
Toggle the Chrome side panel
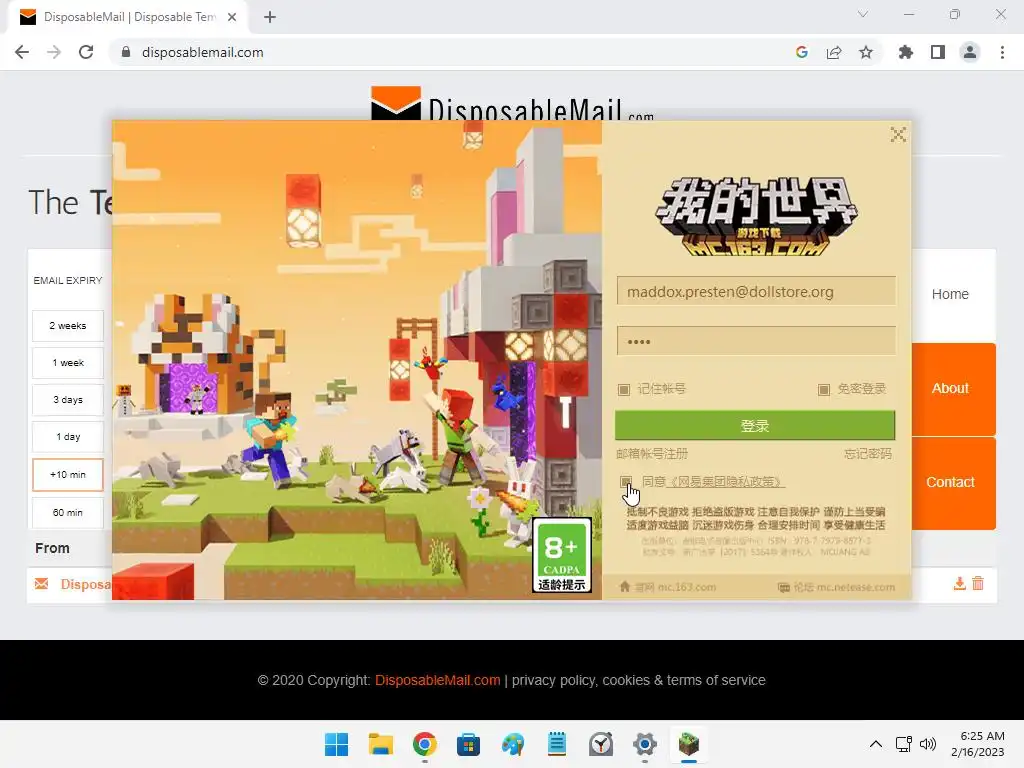click(938, 52)
